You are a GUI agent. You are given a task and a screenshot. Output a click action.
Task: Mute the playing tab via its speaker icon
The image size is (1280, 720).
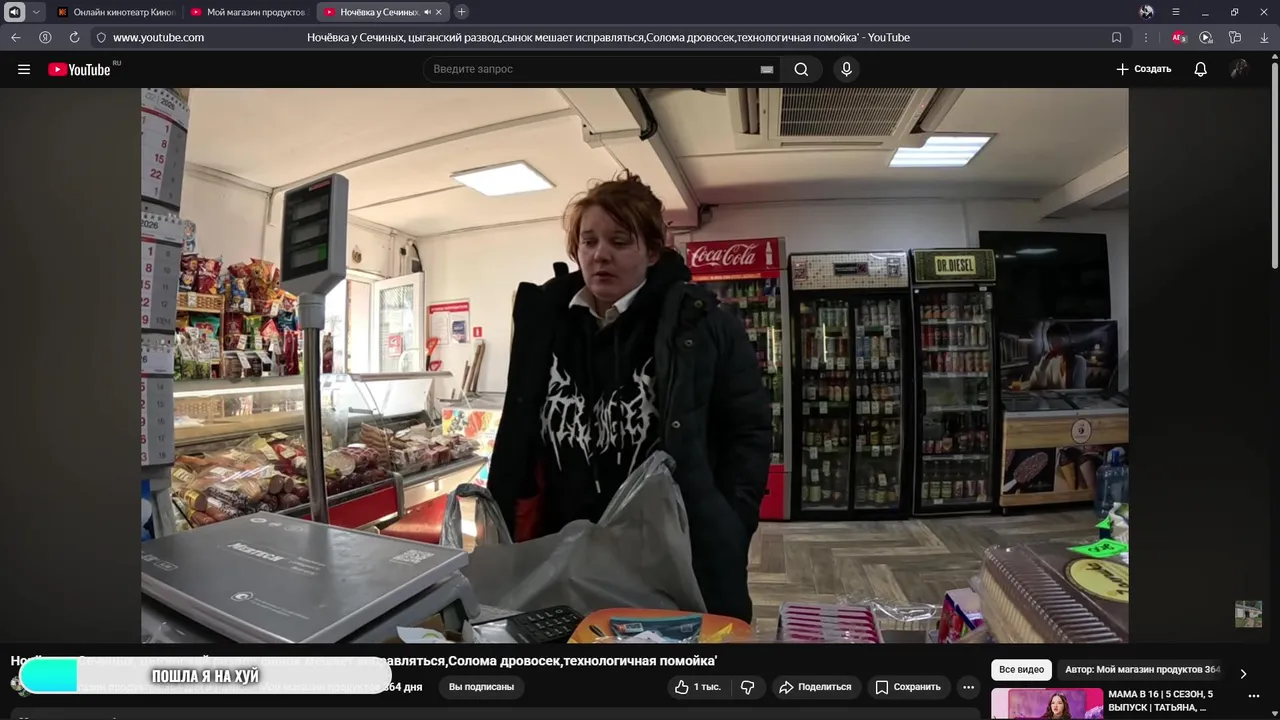pyautogui.click(x=427, y=12)
